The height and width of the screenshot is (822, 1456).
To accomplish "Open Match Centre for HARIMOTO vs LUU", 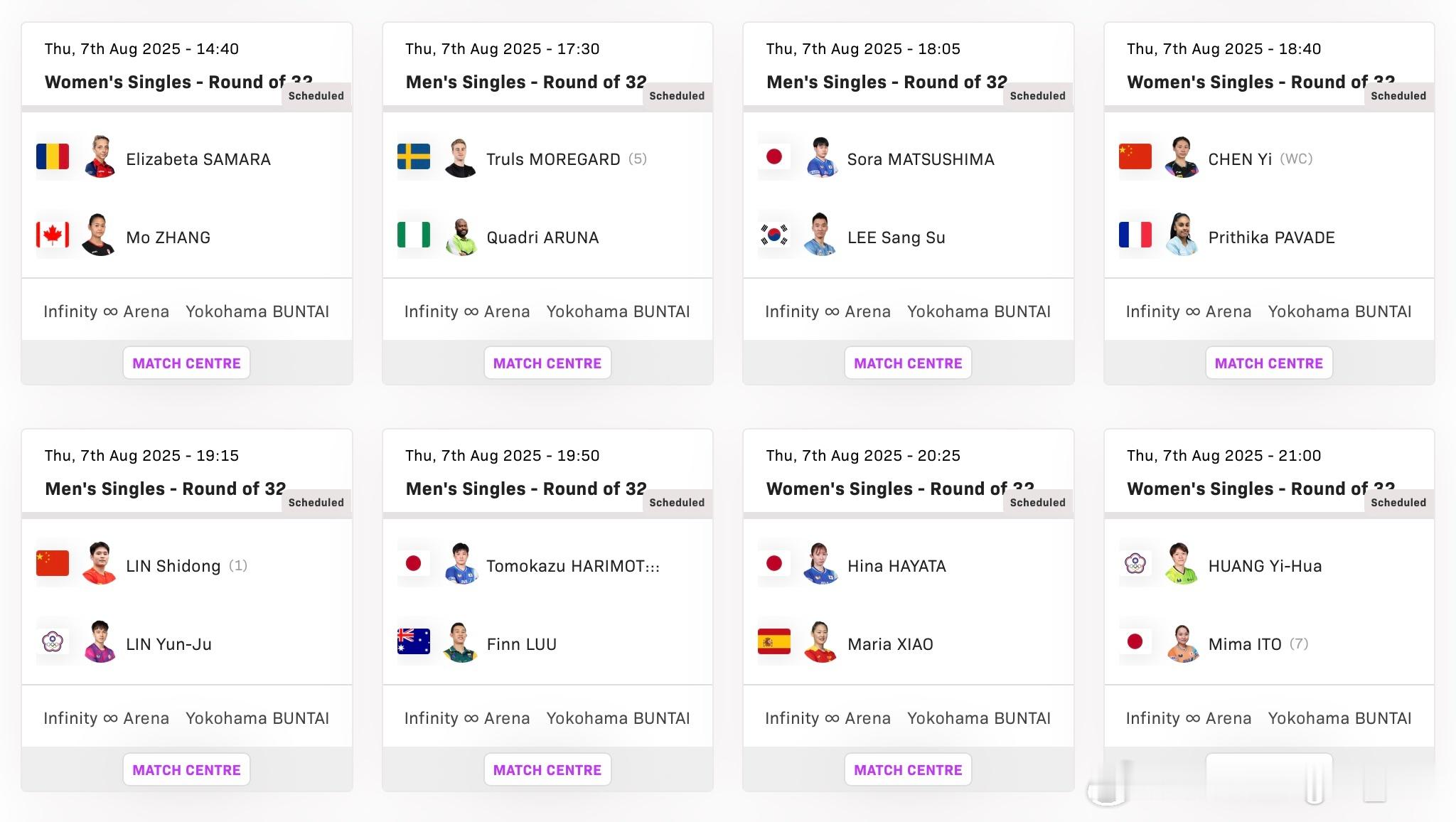I will point(547,770).
